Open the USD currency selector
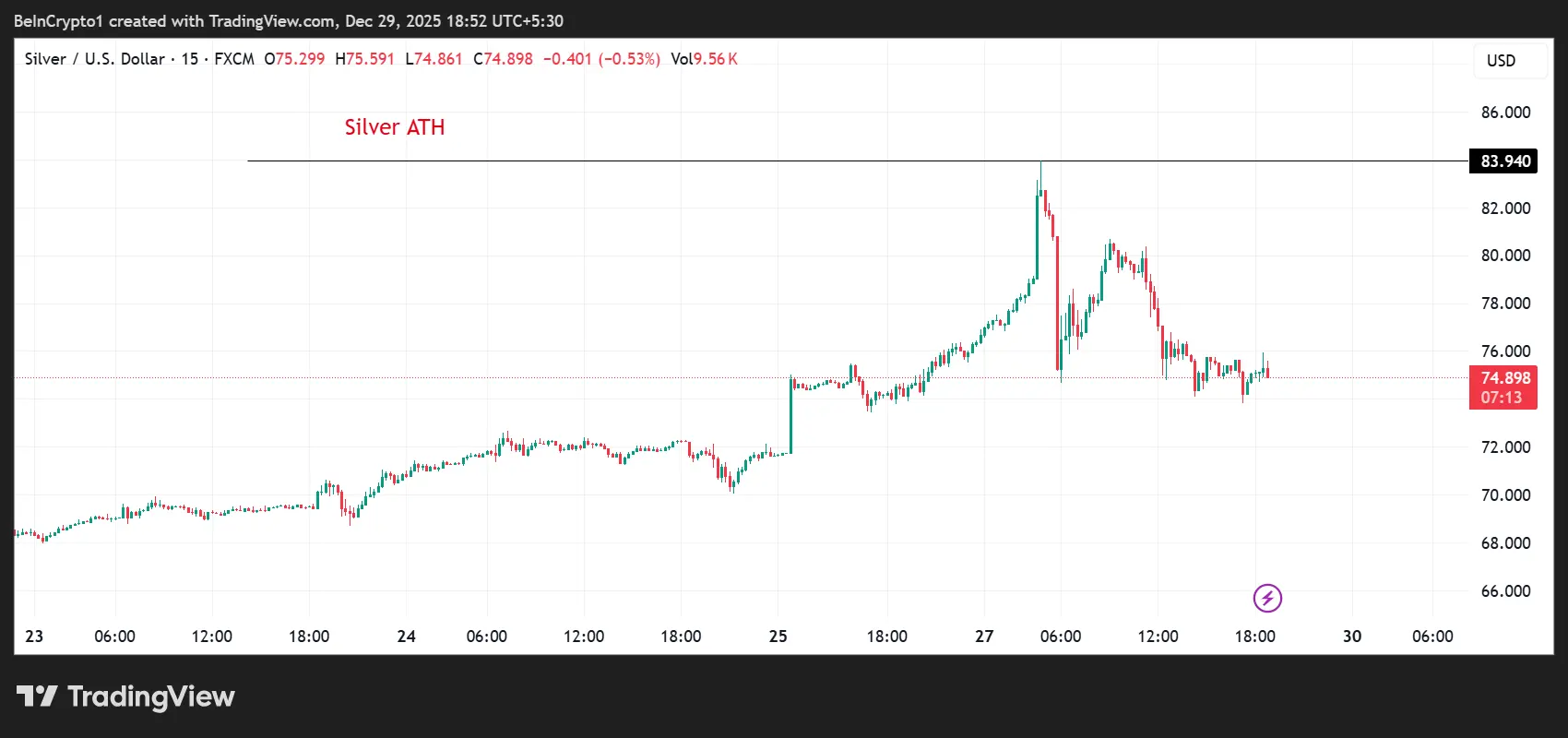The image size is (1568, 738). (x=1501, y=61)
